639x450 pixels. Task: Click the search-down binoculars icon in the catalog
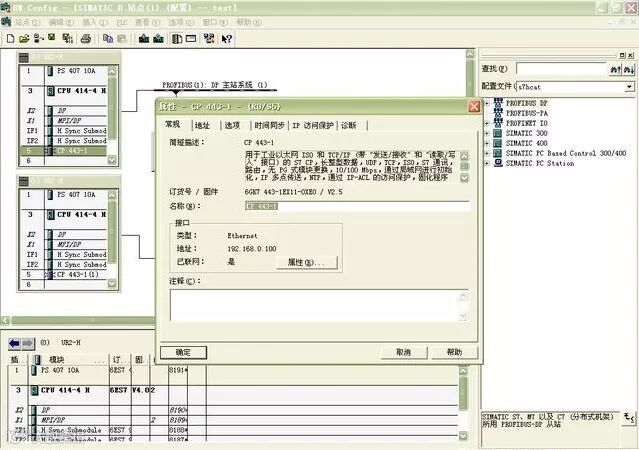coord(629,70)
